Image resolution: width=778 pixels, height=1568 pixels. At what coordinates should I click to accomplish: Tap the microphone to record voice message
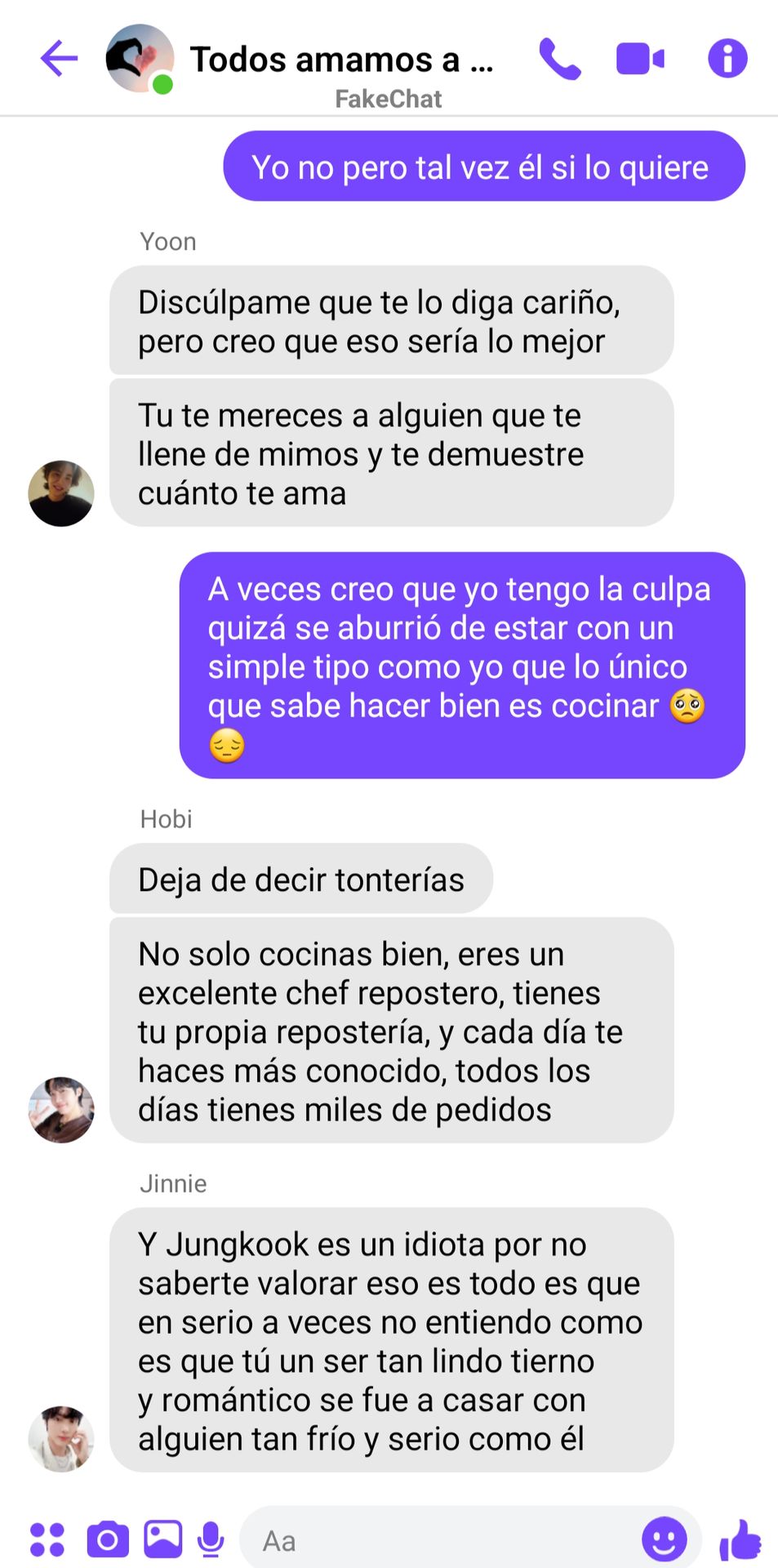click(x=211, y=1540)
